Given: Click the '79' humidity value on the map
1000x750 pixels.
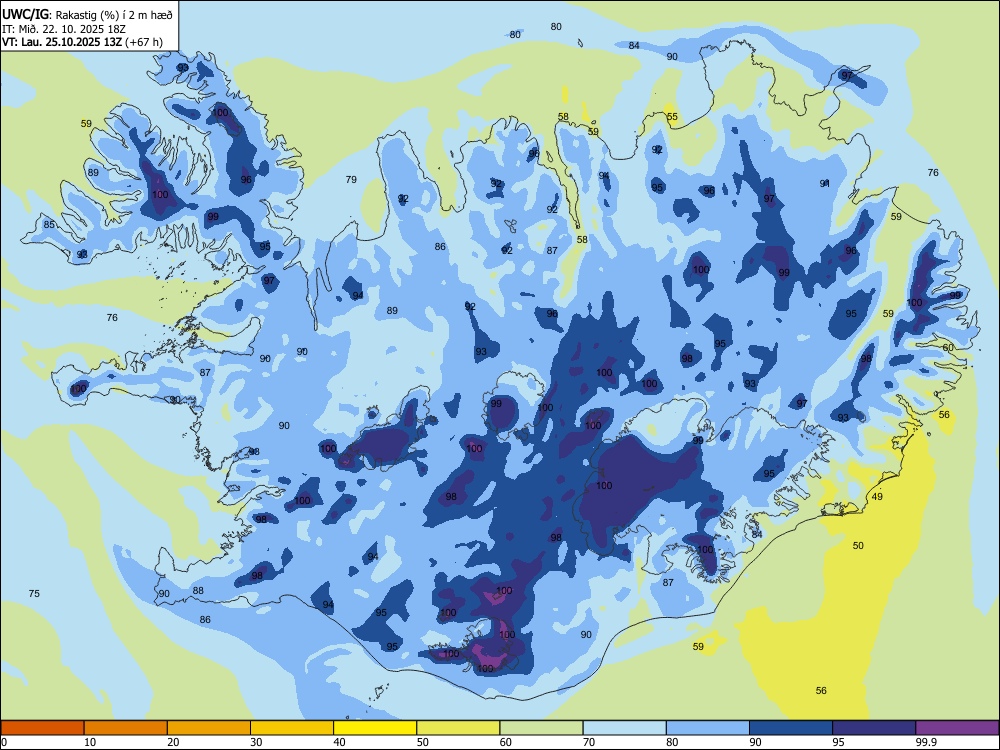Looking at the screenshot, I should 351,179.
